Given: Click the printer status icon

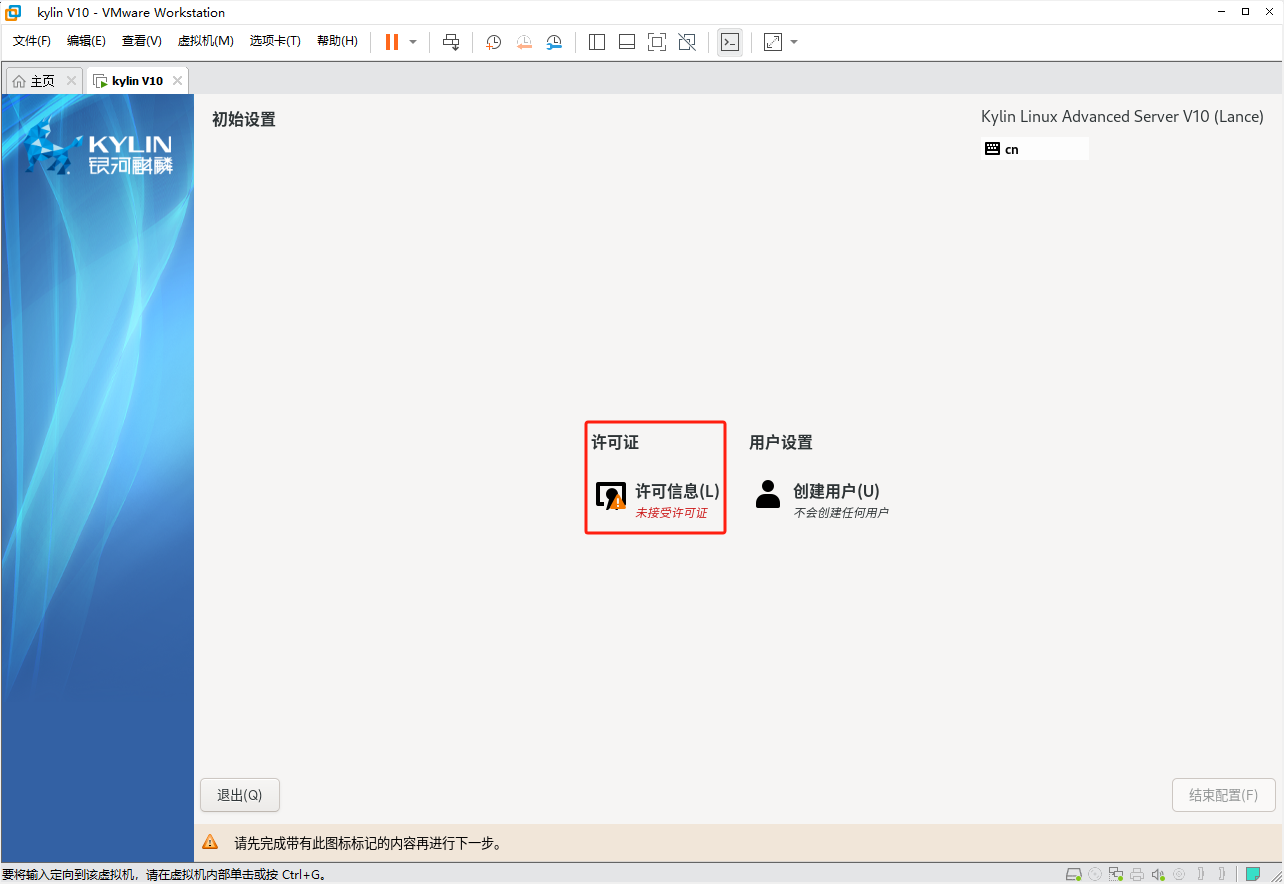Looking at the screenshot, I should click(x=1137, y=874).
